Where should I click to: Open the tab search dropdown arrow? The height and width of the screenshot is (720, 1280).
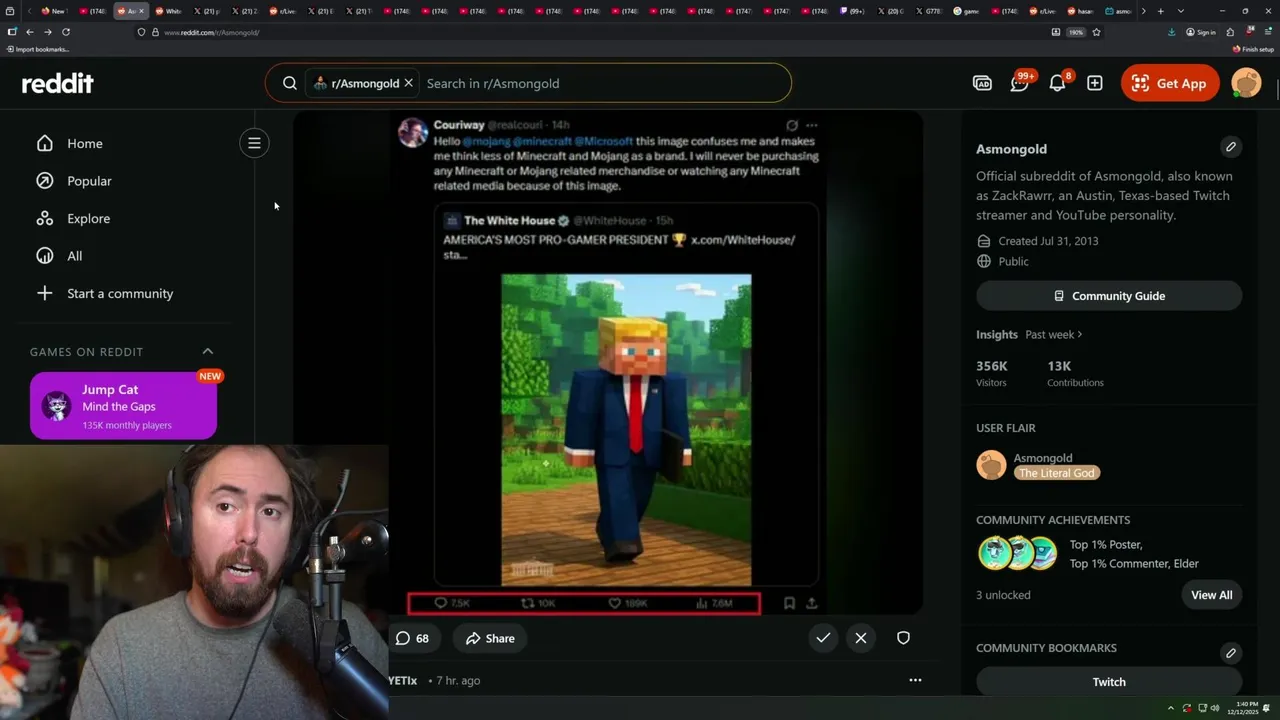(1181, 11)
